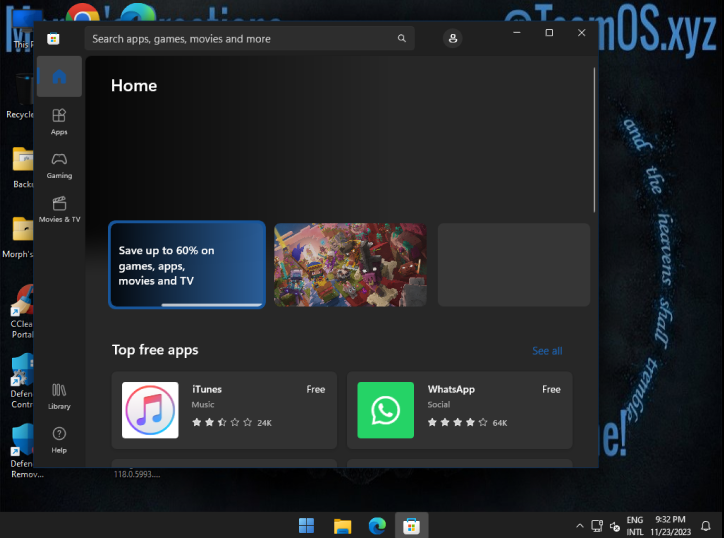Select the iTunes app title
Viewport: 724px width, 538px height.
[207, 389]
